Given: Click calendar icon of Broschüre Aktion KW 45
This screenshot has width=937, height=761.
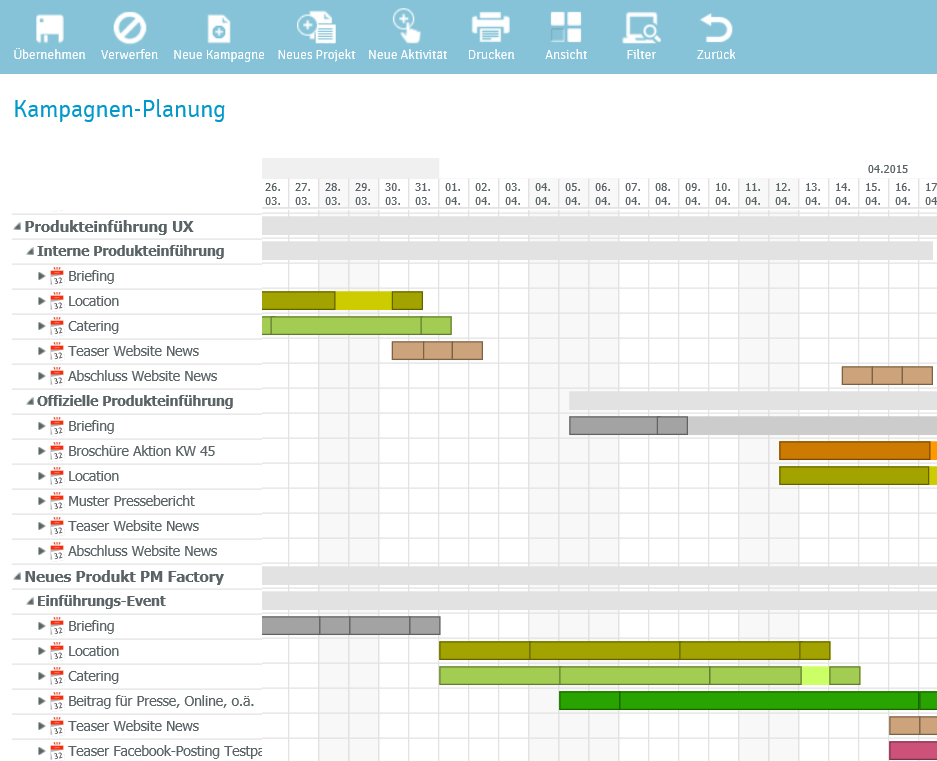Looking at the screenshot, I should tap(57, 451).
